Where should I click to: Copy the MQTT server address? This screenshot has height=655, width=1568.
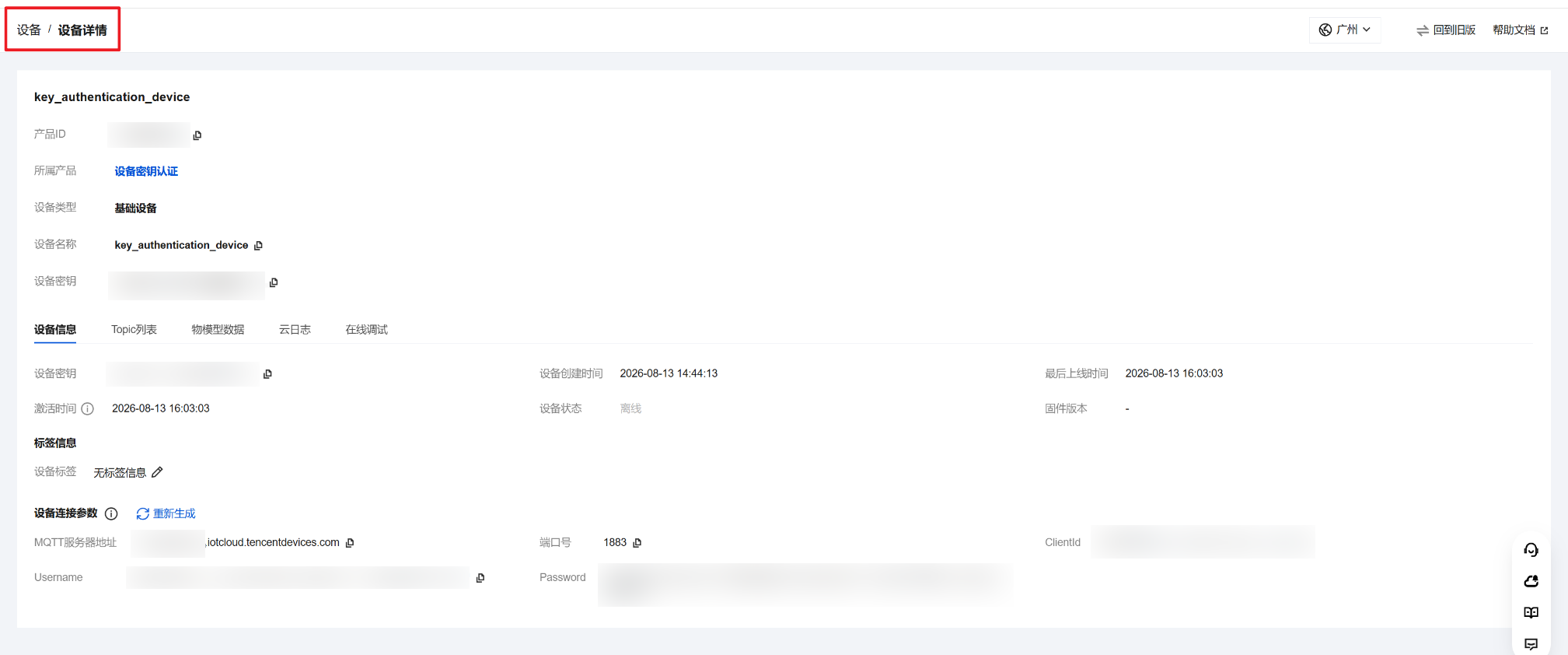click(350, 543)
